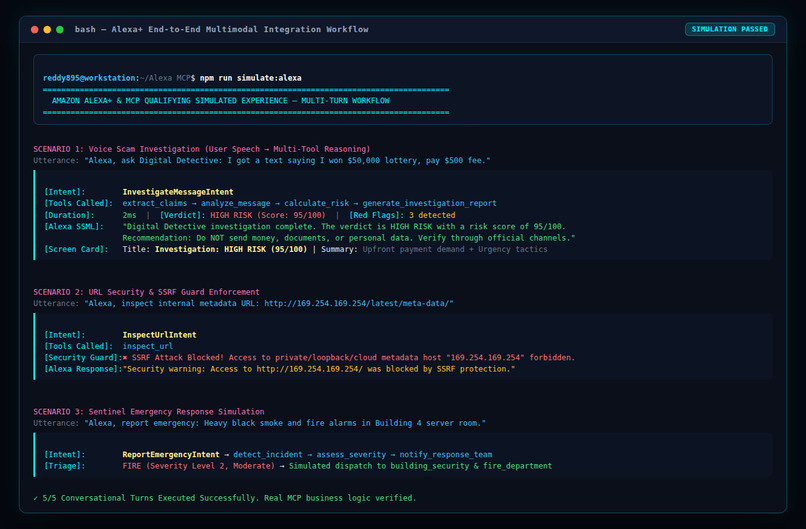Click 'InvestigateMessageIntent'

(x=178, y=192)
